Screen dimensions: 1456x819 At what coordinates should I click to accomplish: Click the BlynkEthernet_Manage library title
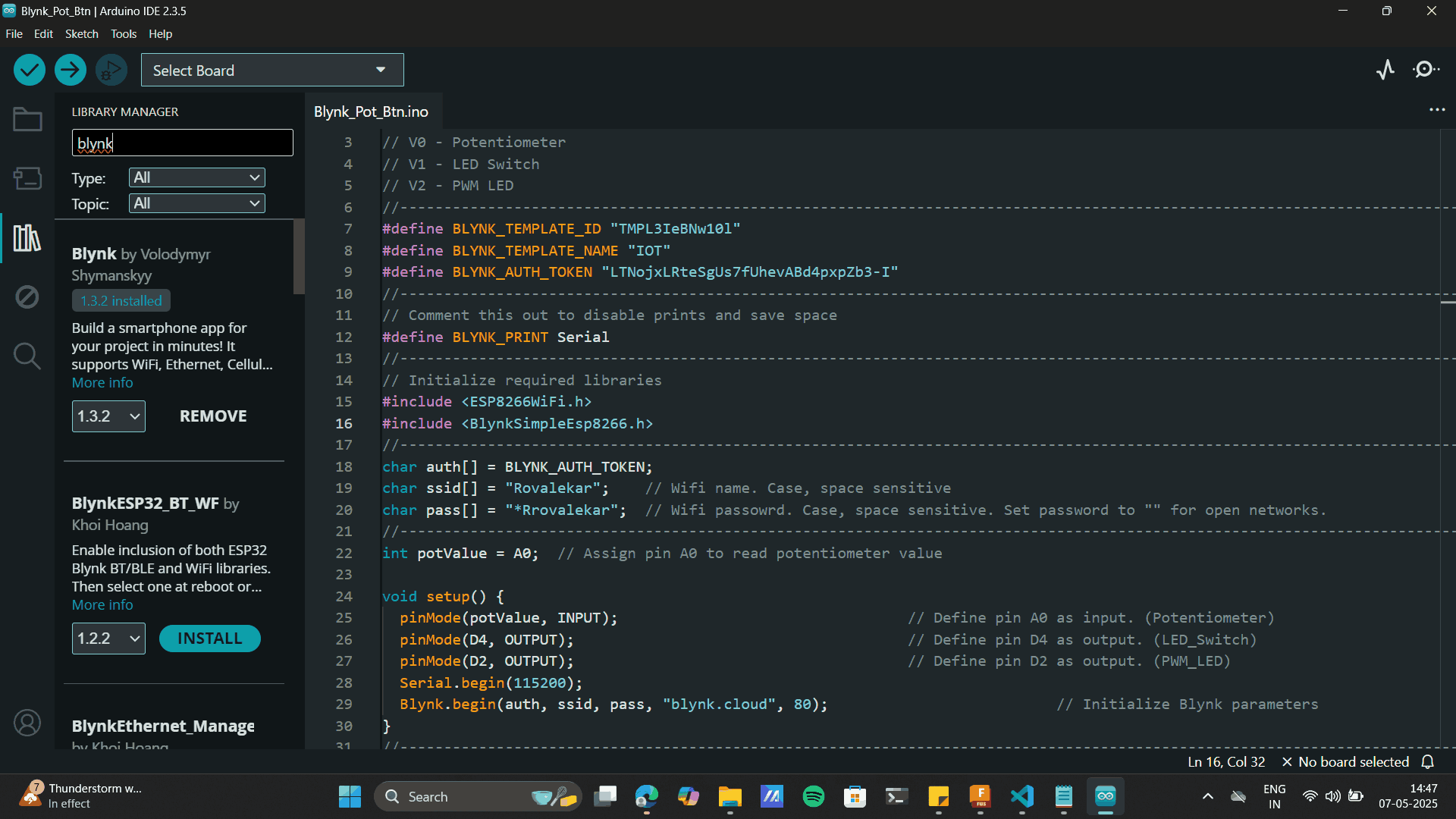click(x=163, y=726)
